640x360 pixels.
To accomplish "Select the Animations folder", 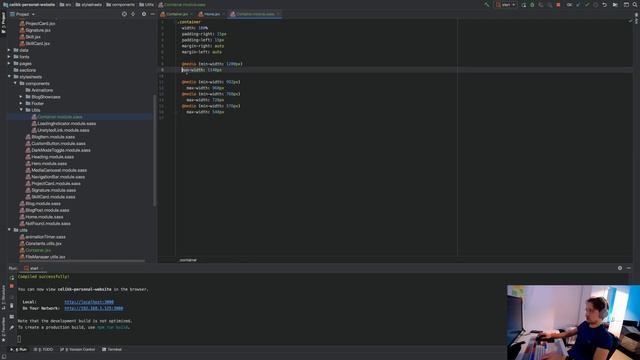I will (39, 90).
